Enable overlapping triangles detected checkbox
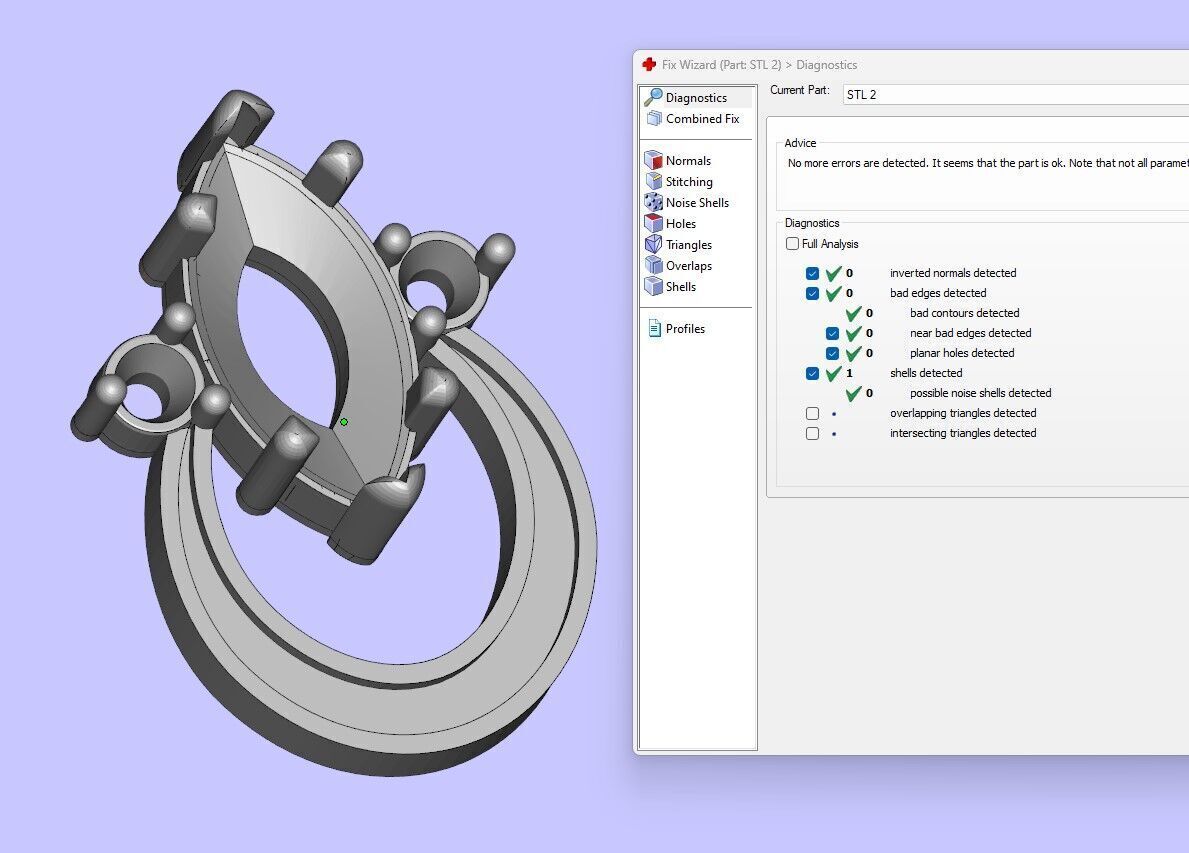 pyautogui.click(x=812, y=413)
